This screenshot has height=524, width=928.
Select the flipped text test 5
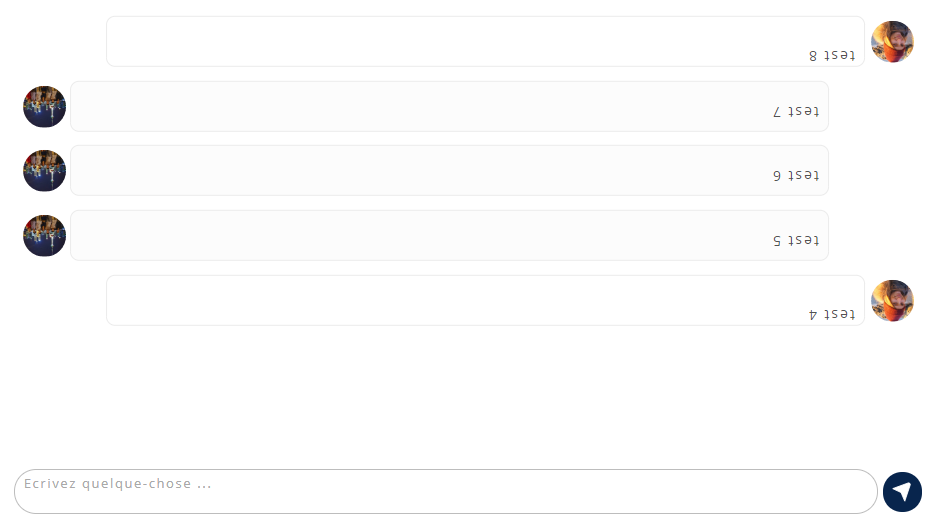coord(796,240)
